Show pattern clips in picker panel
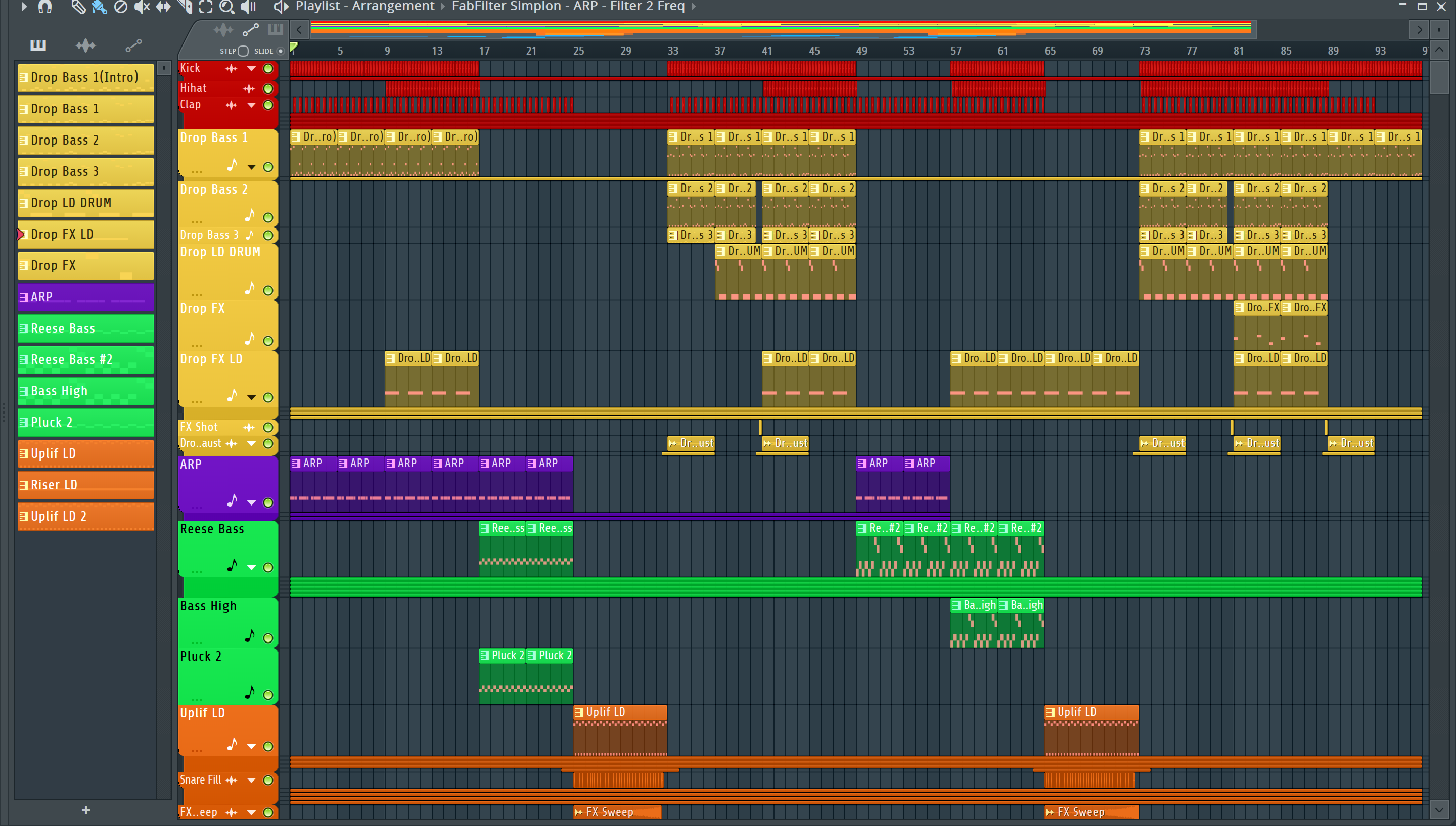Viewport: 1456px width, 826px height. (38, 45)
